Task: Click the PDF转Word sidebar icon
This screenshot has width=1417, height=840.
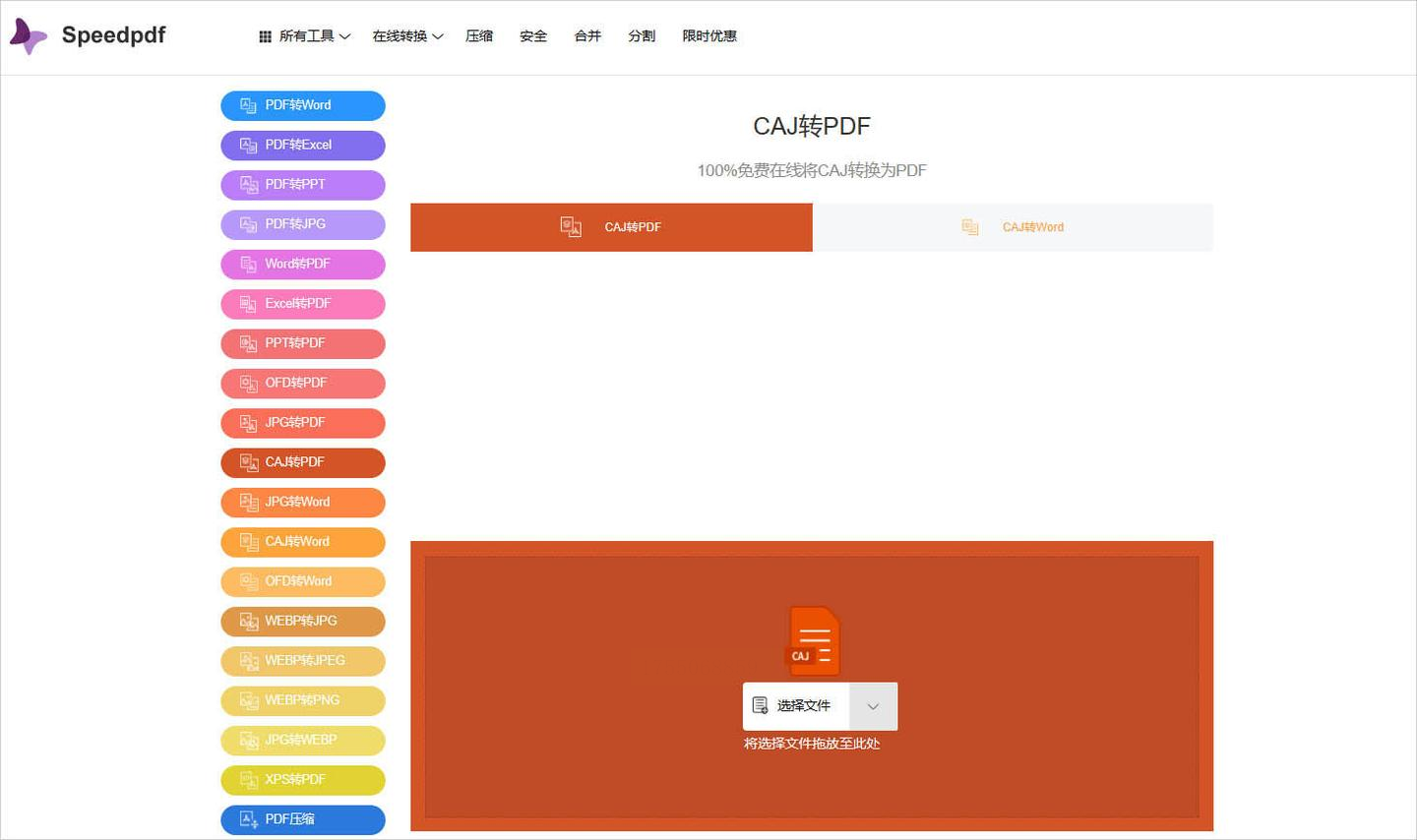Action: point(249,105)
